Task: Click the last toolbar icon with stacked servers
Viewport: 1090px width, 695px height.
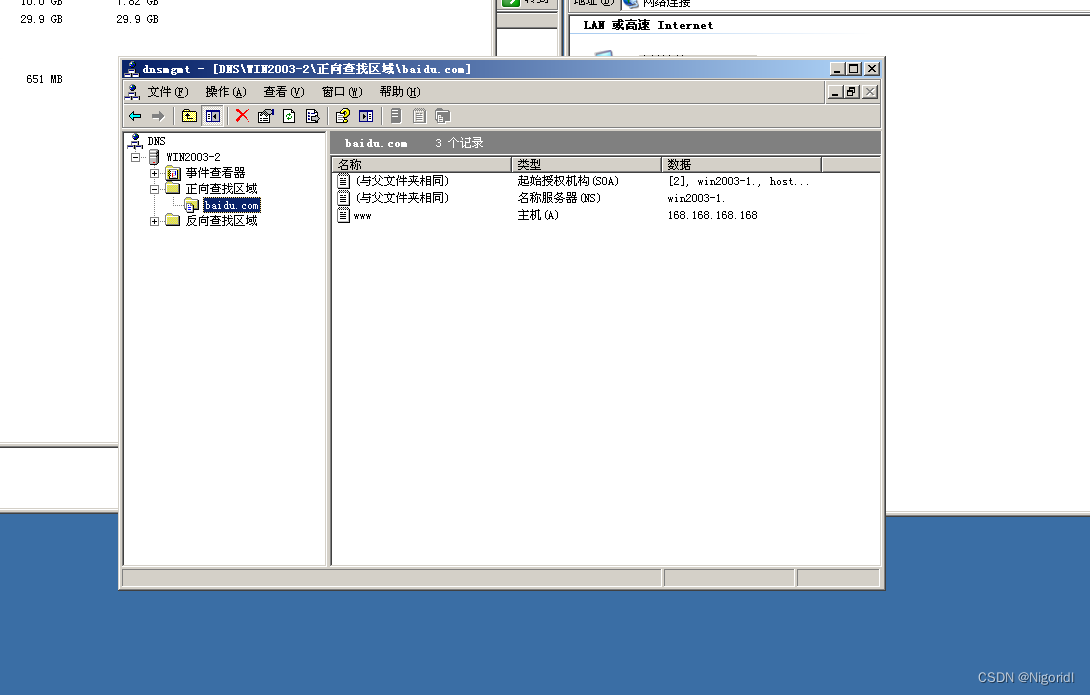Action: coord(443,116)
